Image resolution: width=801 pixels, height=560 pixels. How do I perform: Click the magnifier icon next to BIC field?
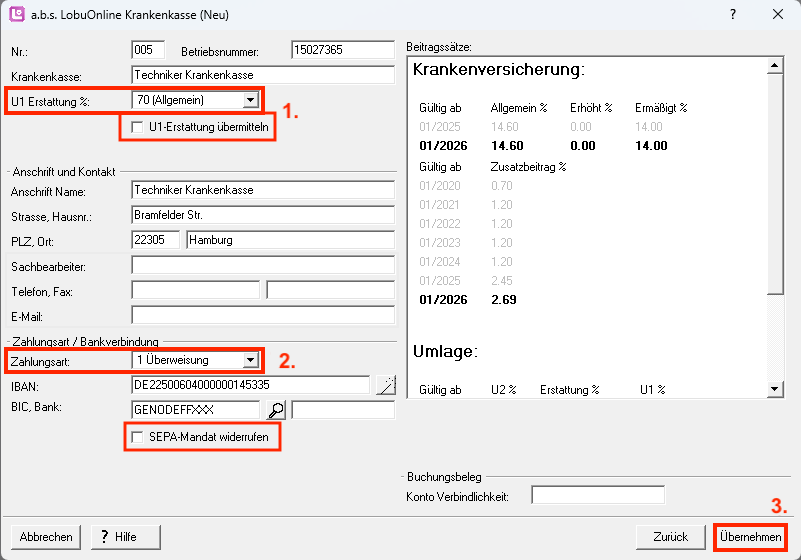click(275, 410)
